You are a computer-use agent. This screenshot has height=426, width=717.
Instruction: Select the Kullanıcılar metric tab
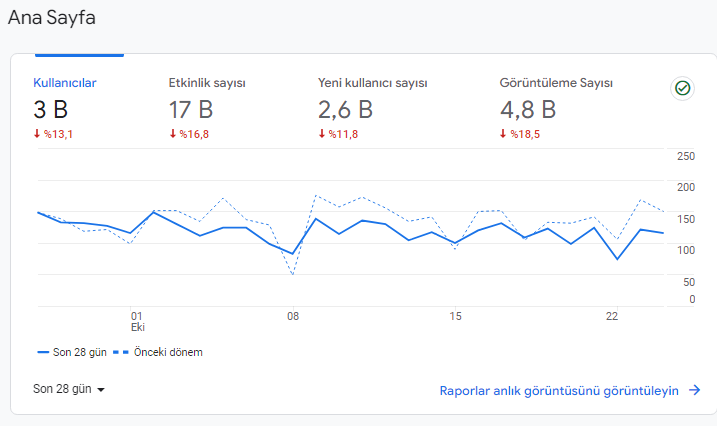(x=65, y=83)
